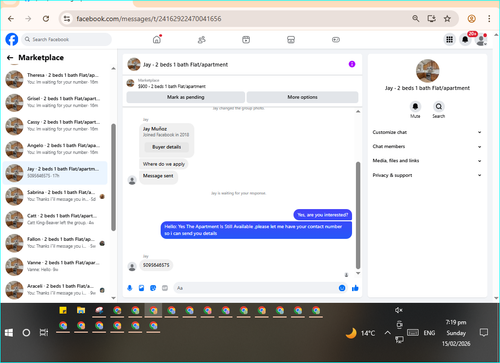
Task: Bookmark this page star icon
Action: [447, 19]
